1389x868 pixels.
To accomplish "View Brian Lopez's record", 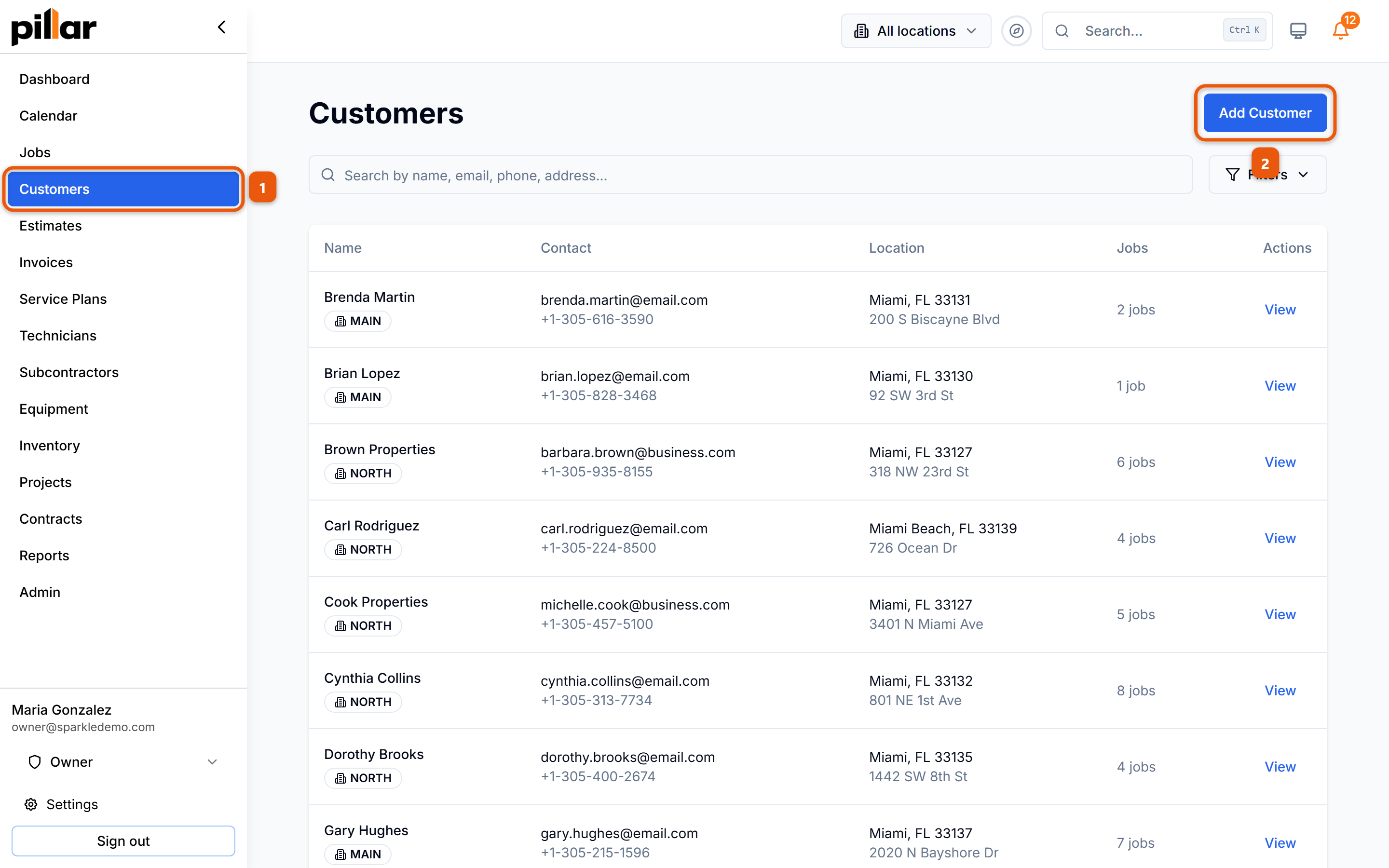I will tap(1280, 386).
